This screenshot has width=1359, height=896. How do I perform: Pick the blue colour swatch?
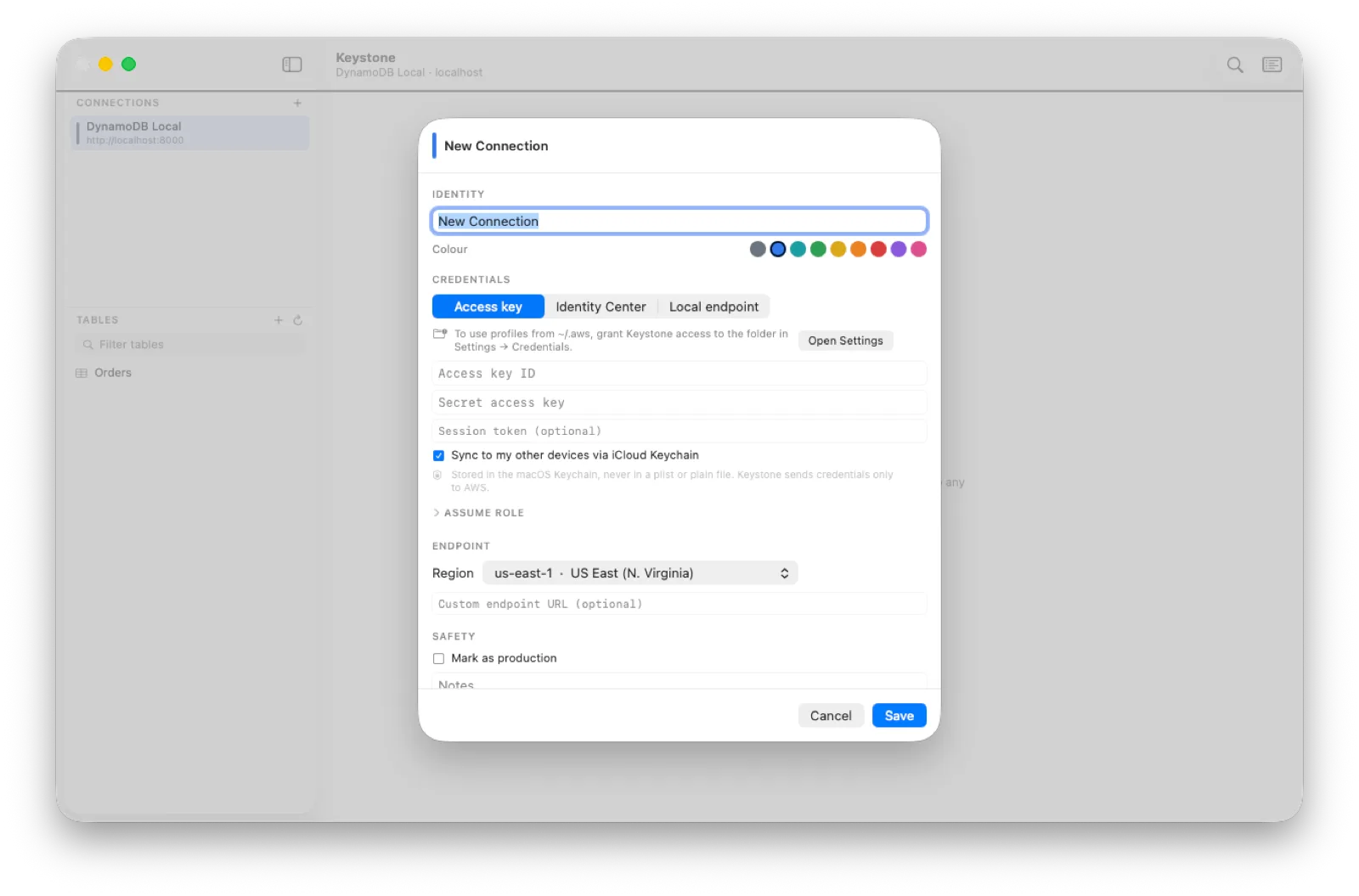coord(778,249)
